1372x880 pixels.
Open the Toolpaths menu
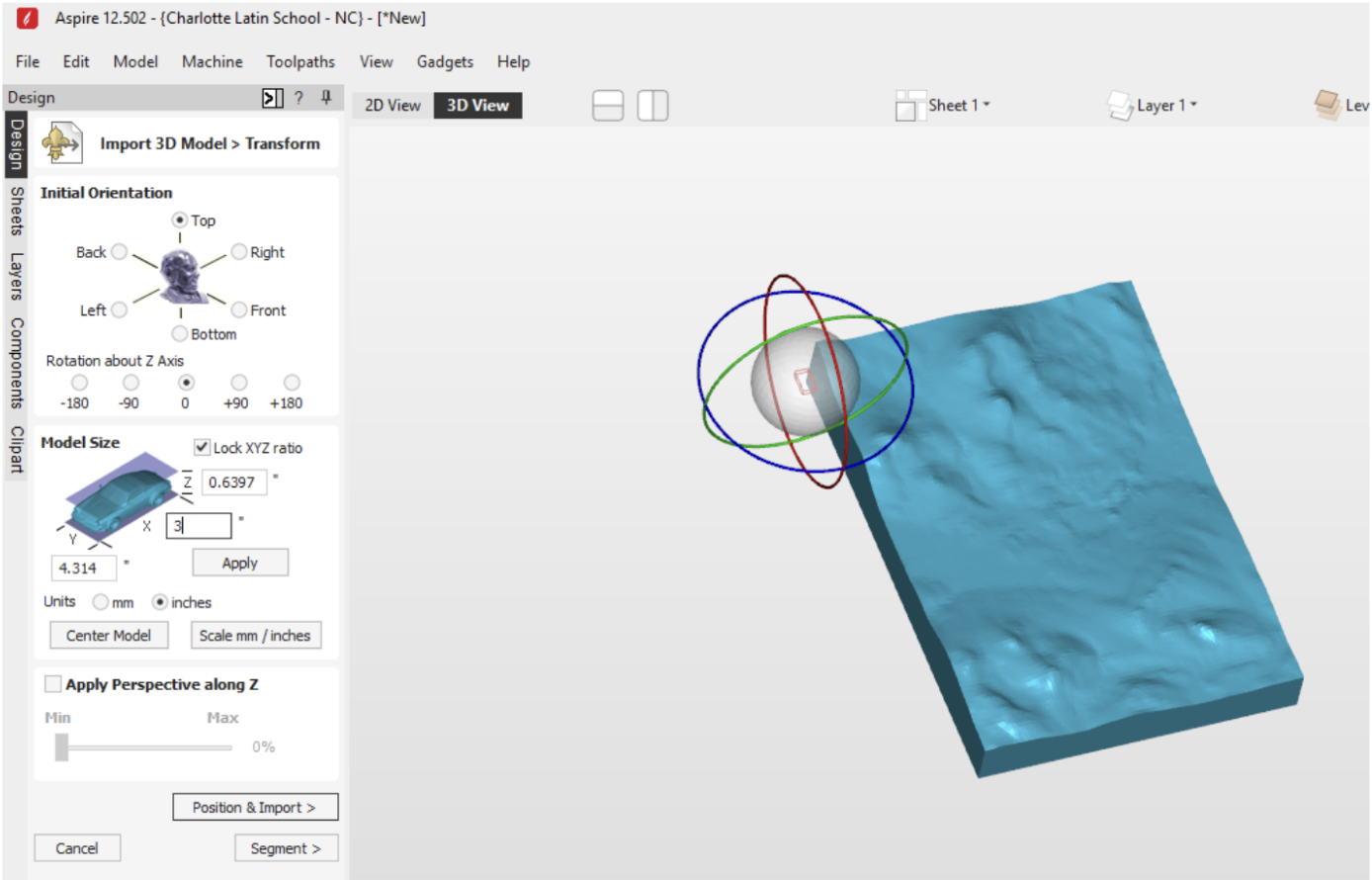point(300,61)
